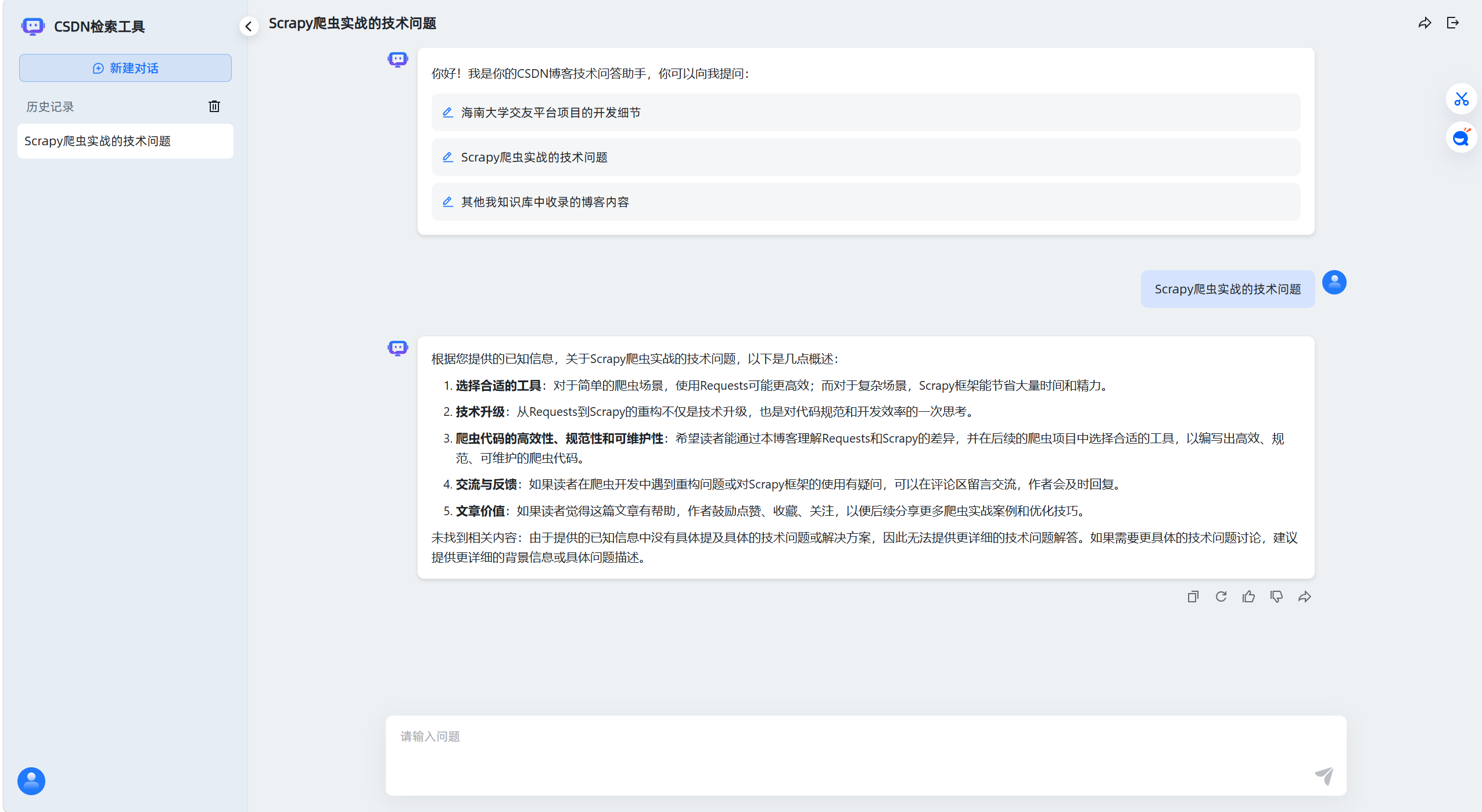The image size is (1482, 812).
Task: Click the user message bubble Scrapy爬虫实战的技术问题
Action: pos(1228,289)
